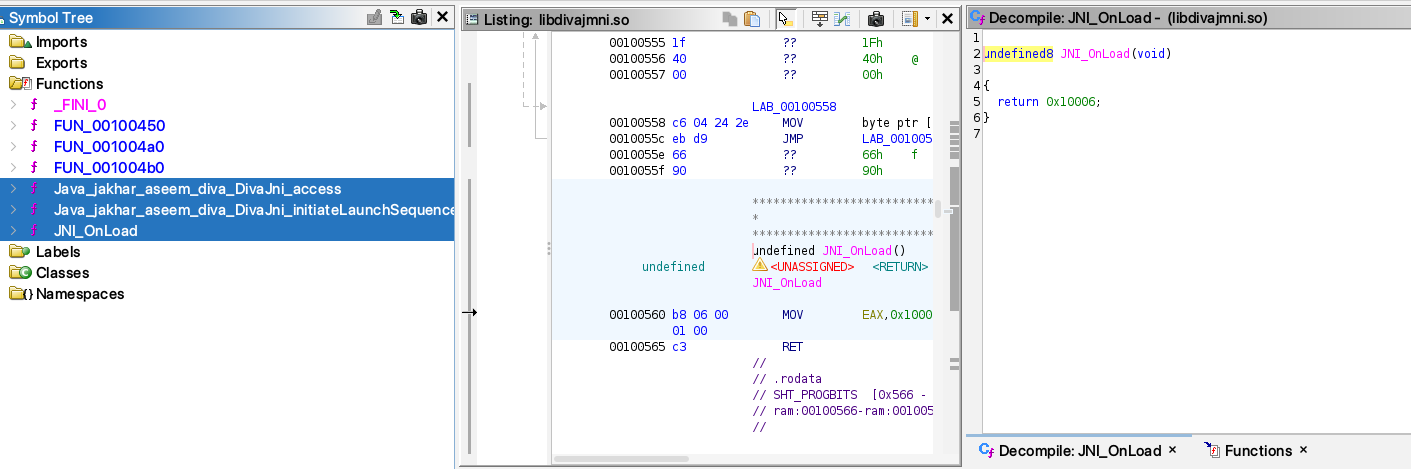Open the Imports folder in Symbol Tree
This screenshot has width=1411, height=469.
(61, 42)
